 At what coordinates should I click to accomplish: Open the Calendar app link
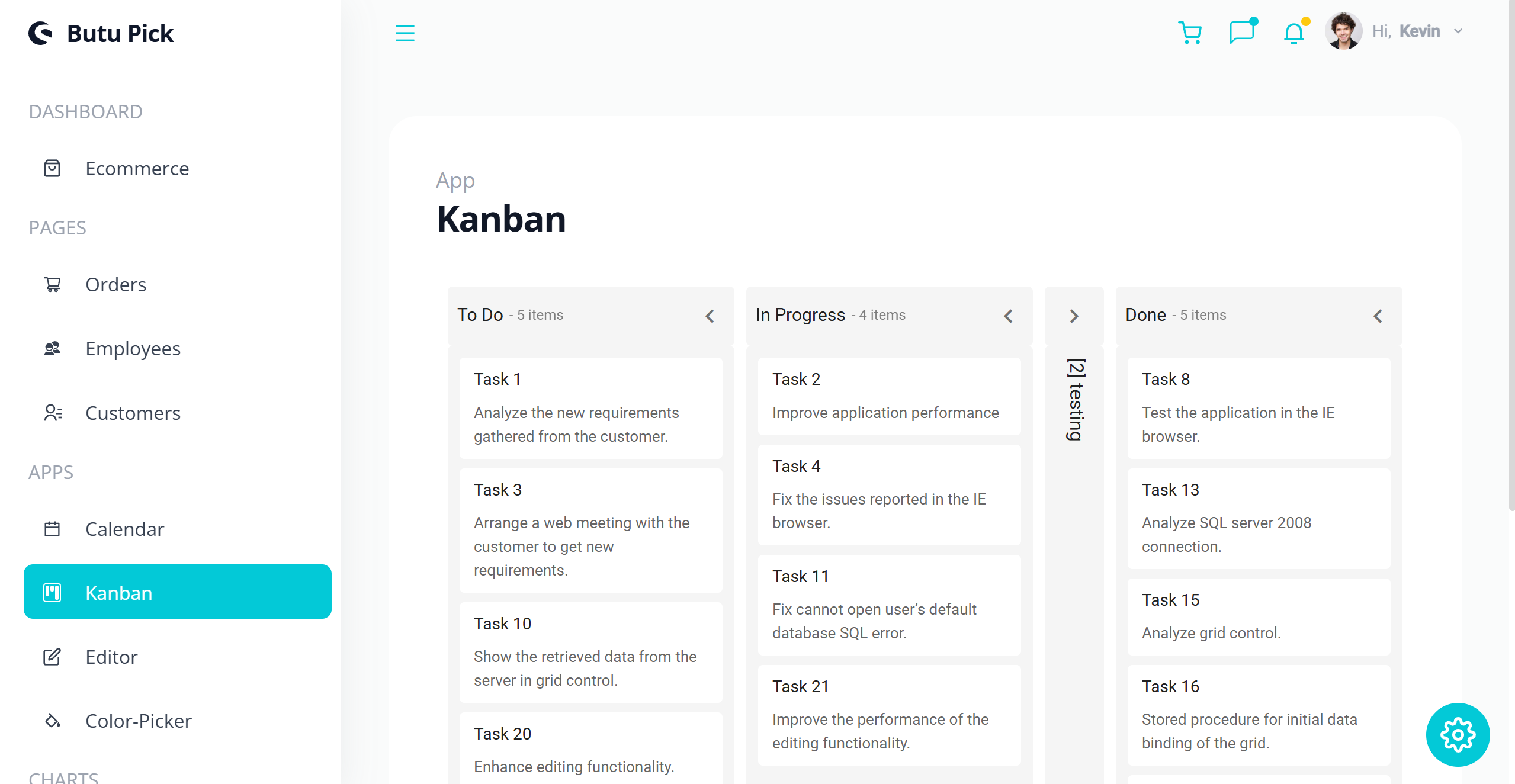124,529
